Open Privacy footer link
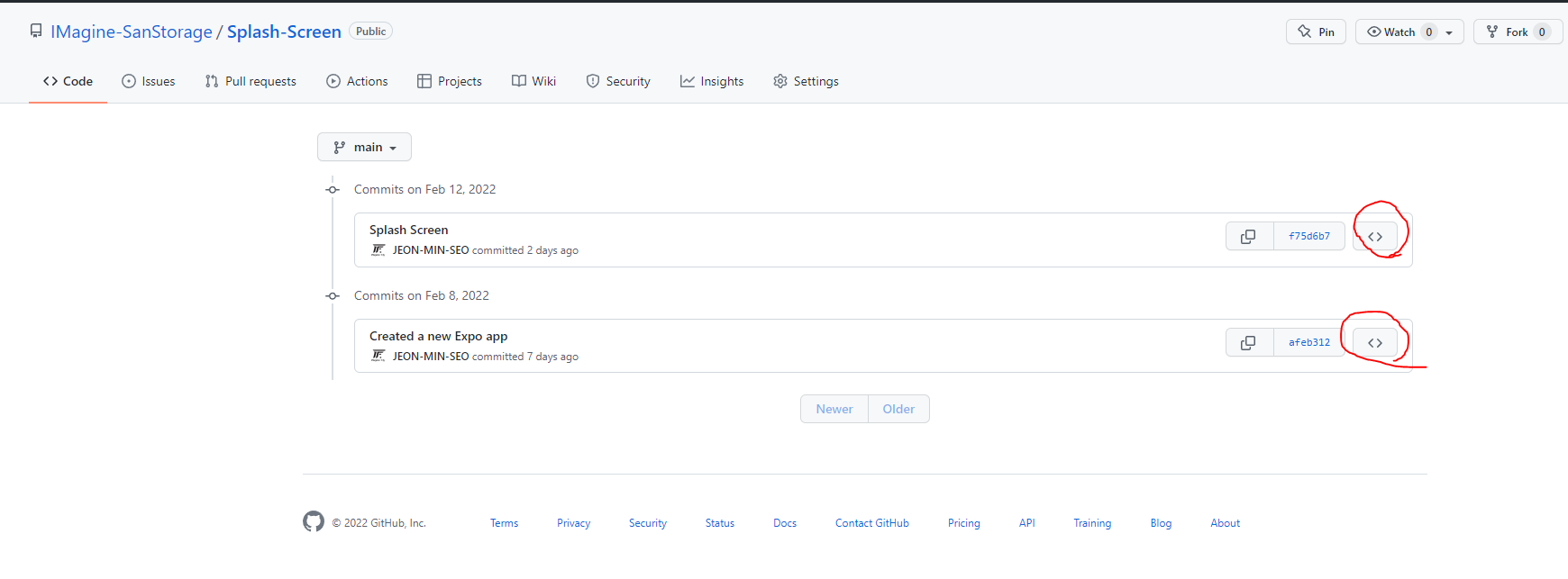The height and width of the screenshot is (579, 1568). [574, 523]
